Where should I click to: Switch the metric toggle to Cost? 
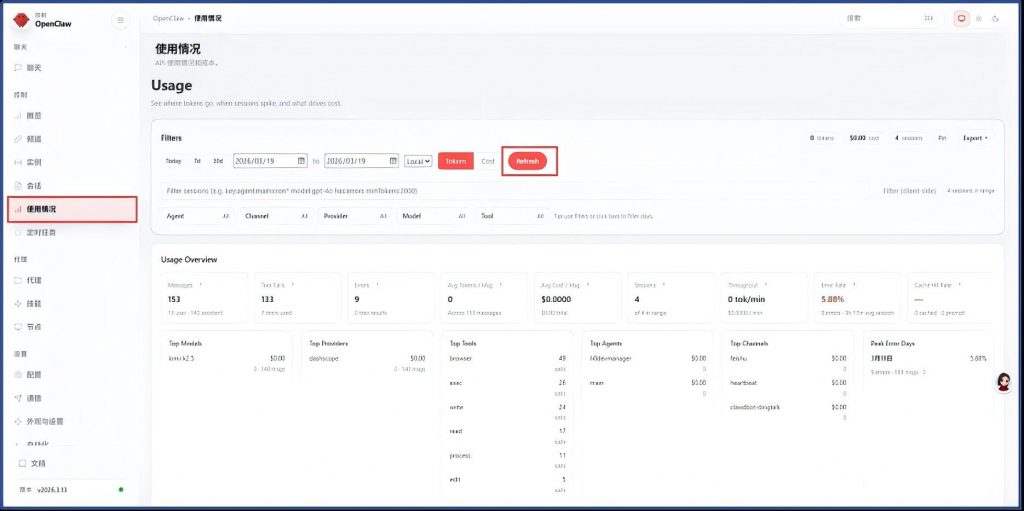point(488,160)
